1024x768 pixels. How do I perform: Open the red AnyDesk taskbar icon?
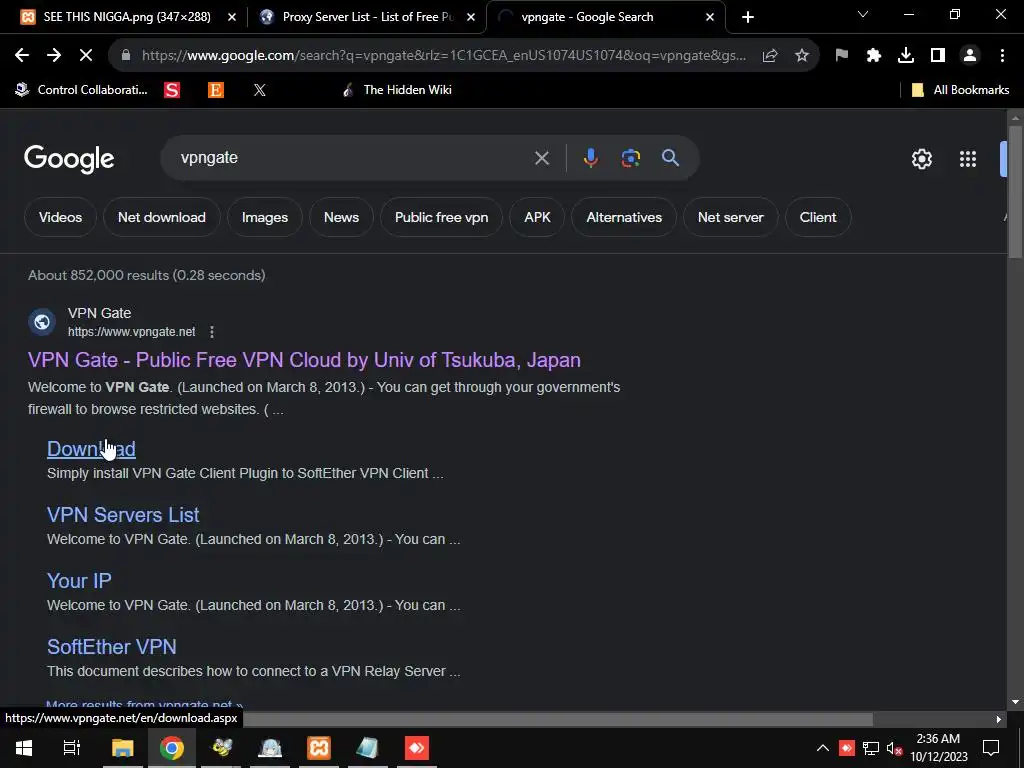417,748
